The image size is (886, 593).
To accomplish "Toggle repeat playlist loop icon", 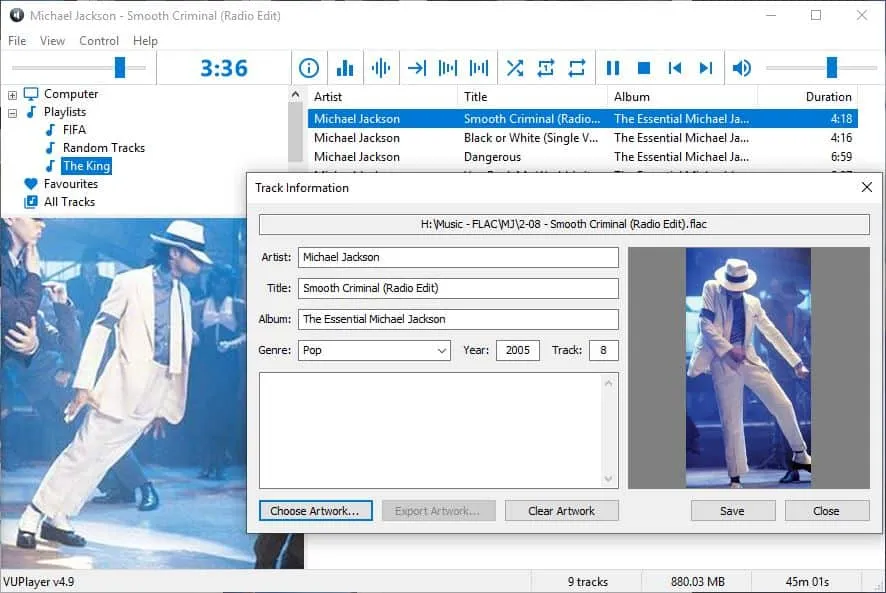I will [x=577, y=68].
